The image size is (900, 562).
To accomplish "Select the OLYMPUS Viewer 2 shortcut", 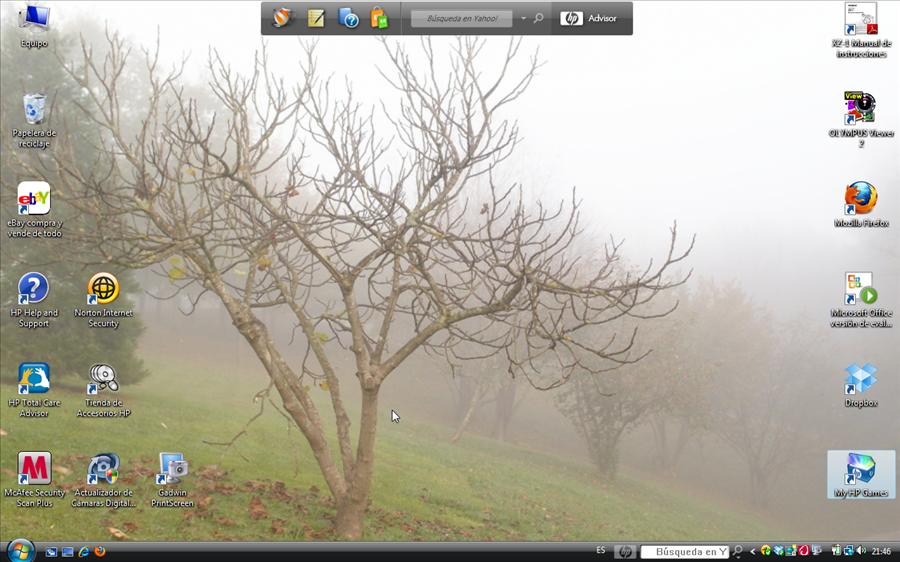I will pyautogui.click(x=861, y=120).
